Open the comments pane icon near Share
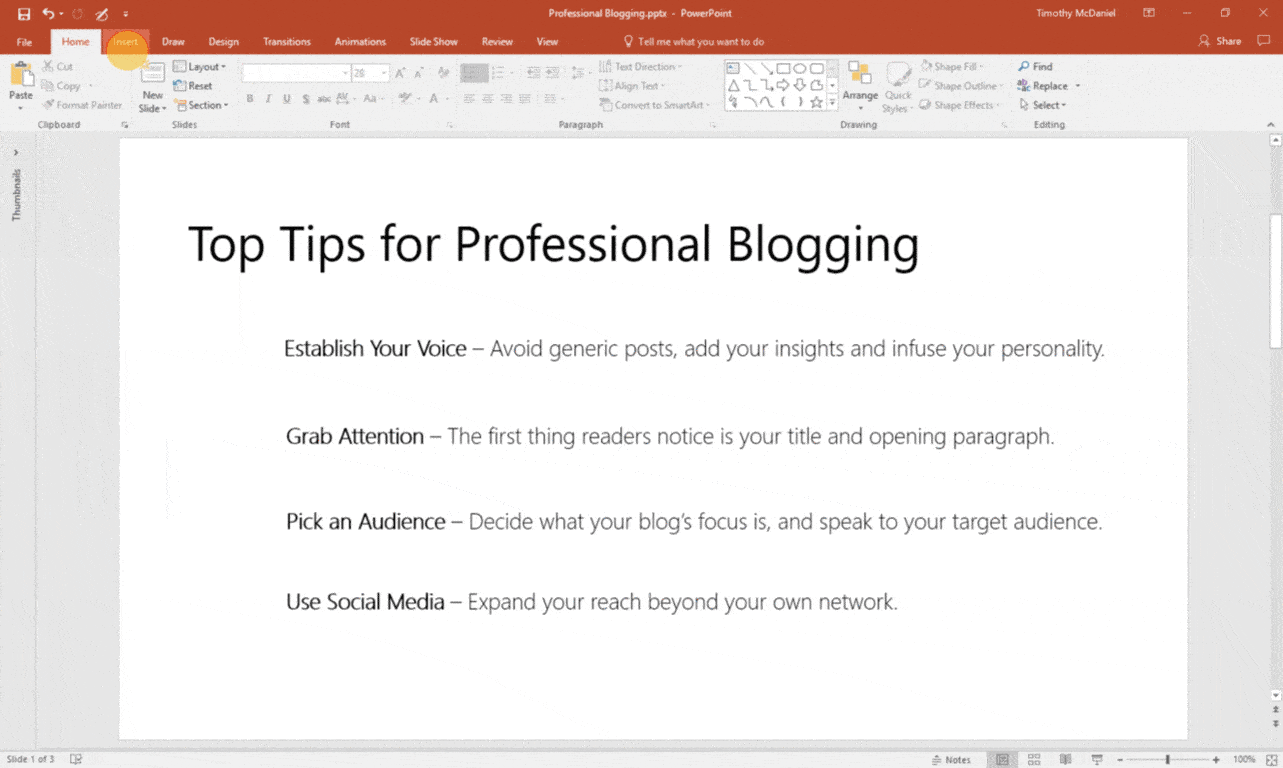 1264,41
